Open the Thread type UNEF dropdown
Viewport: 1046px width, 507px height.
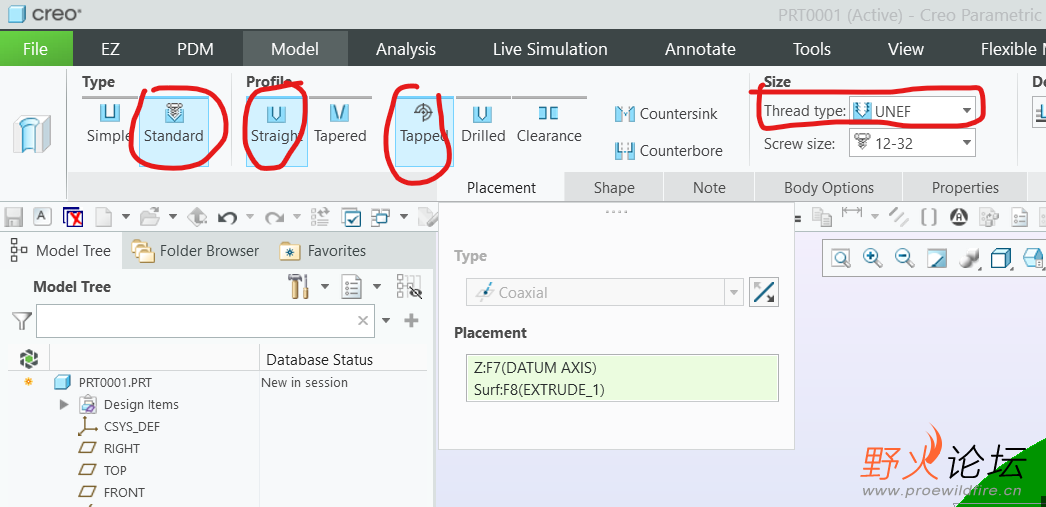click(913, 111)
